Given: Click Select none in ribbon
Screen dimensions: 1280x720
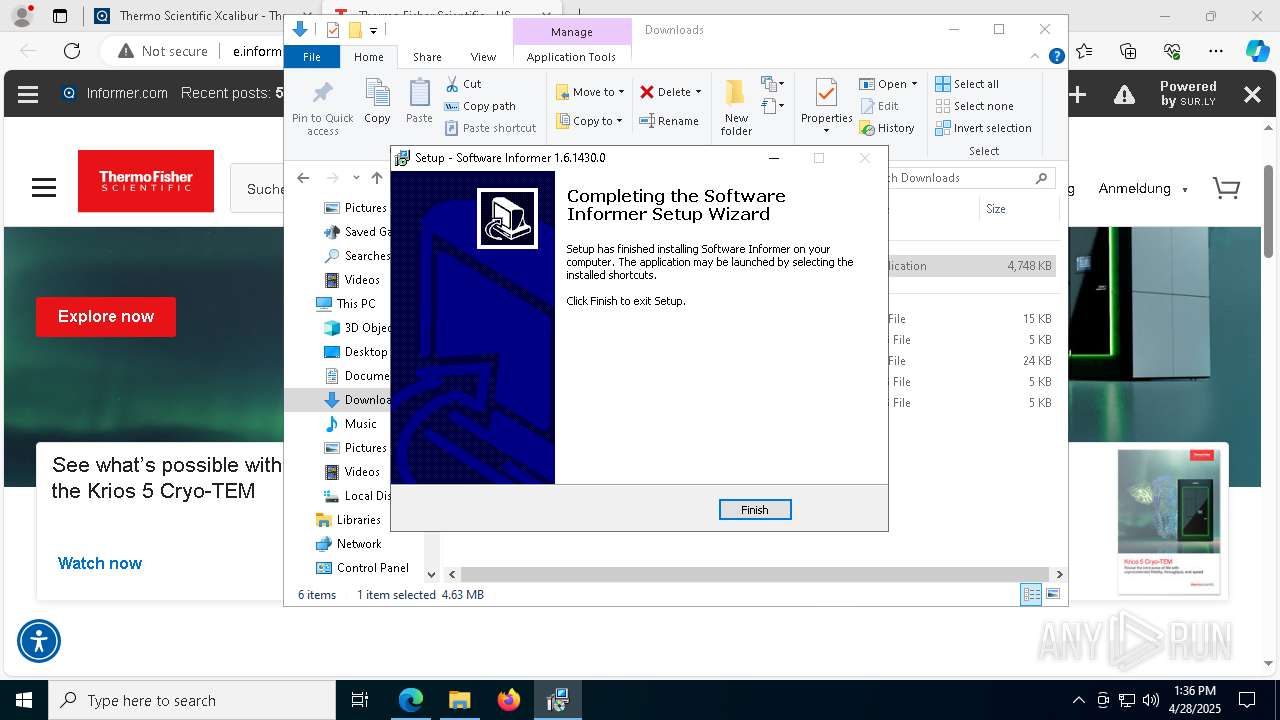Looking at the screenshot, I should click(974, 106).
